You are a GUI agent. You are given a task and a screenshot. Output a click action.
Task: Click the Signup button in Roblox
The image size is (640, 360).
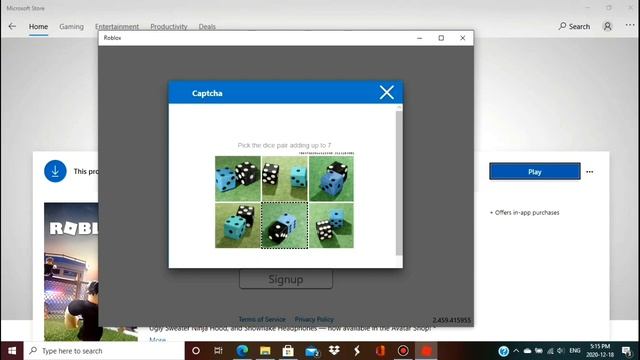click(x=286, y=280)
